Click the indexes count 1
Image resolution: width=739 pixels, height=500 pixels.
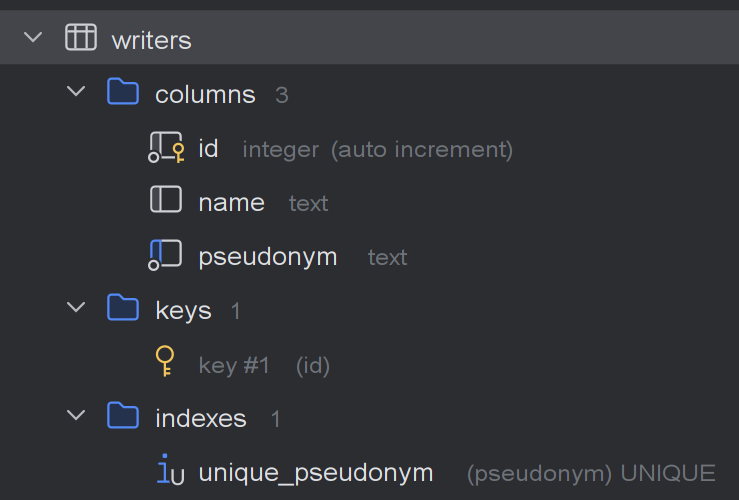coord(276,419)
